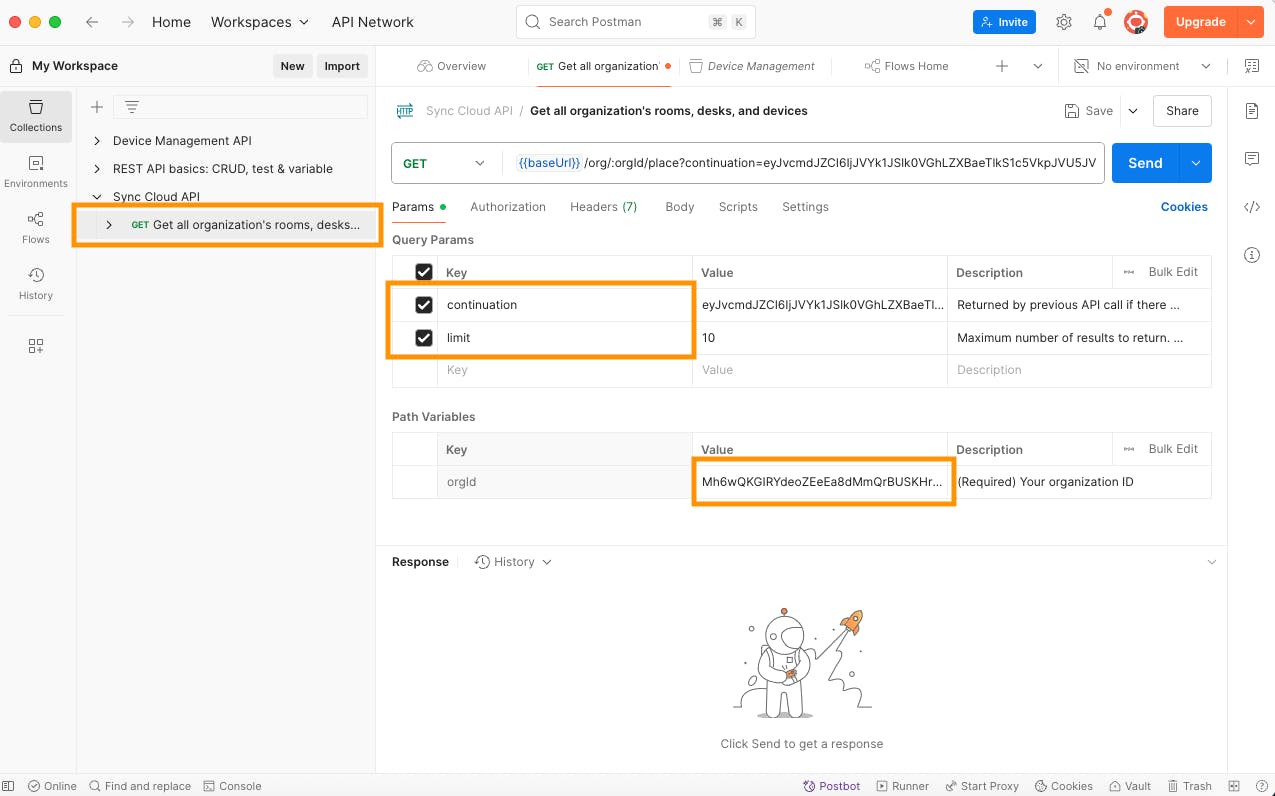
Task: Open the No environment selector
Action: [1143, 66]
